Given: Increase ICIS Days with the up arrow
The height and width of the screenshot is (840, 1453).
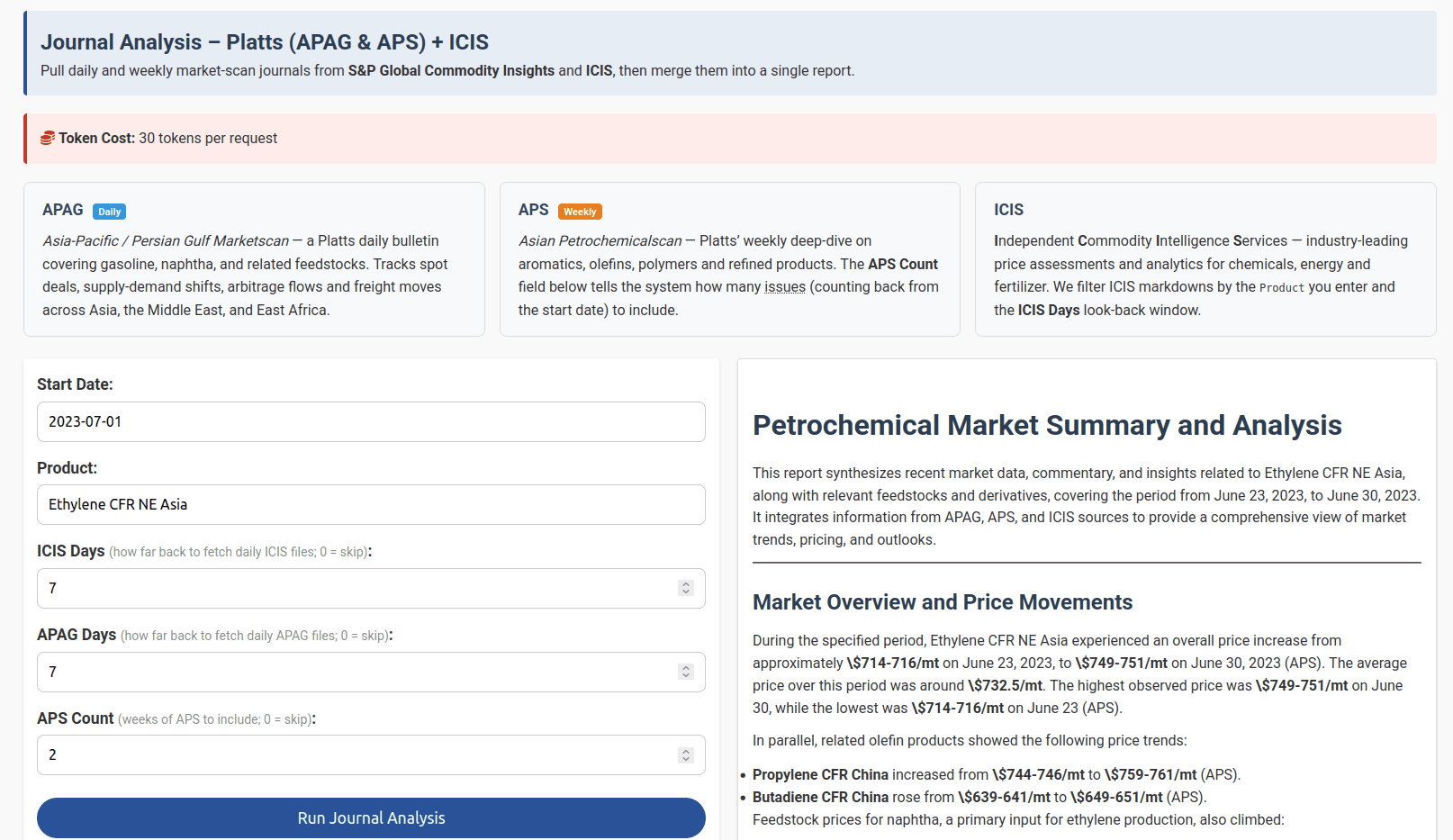Looking at the screenshot, I should (x=686, y=583).
